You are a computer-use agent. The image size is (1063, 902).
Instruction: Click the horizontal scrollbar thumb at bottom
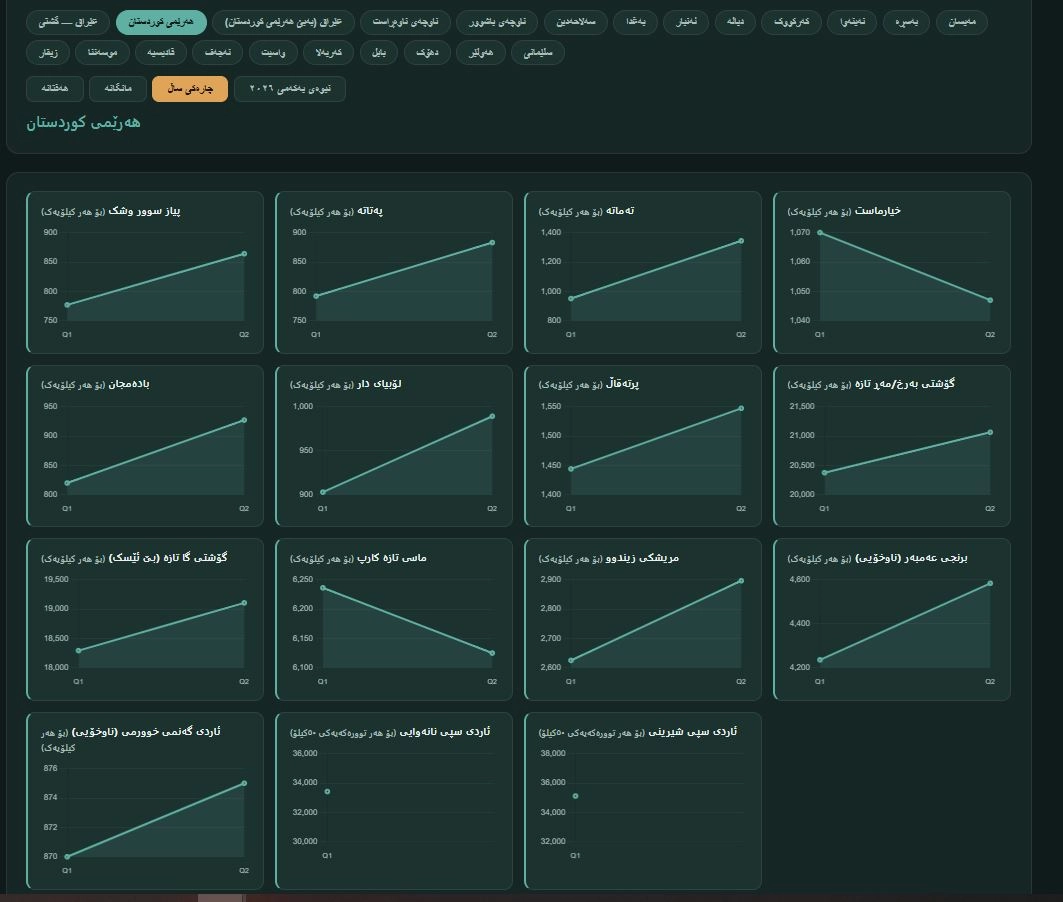tap(220, 898)
